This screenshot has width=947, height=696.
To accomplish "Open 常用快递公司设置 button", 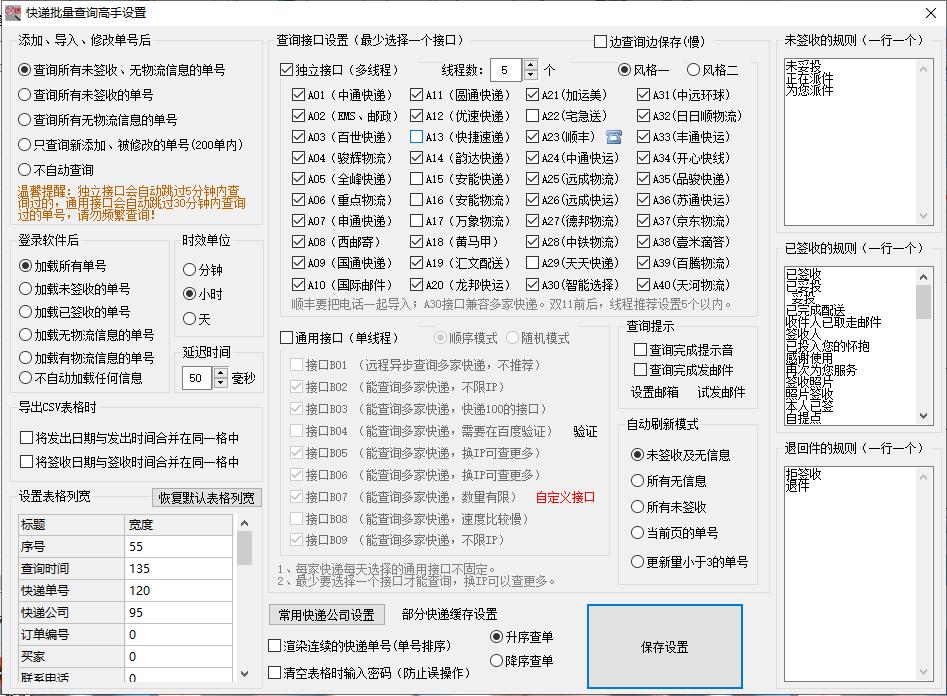I will [x=326, y=615].
